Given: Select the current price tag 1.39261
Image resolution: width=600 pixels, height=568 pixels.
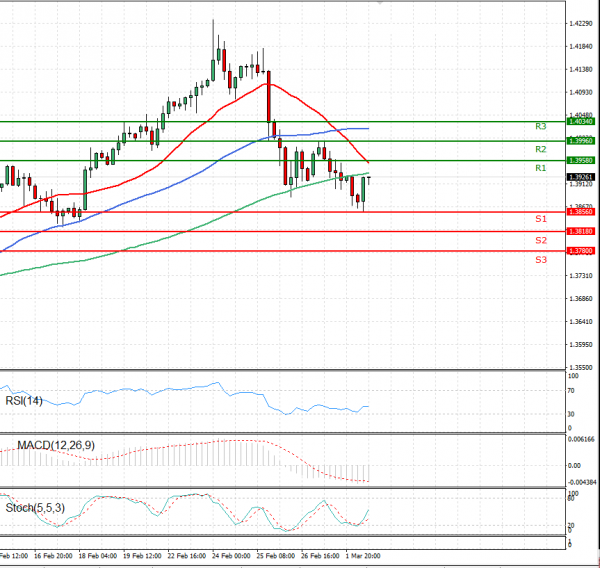Looking at the screenshot, I should pos(581,177).
